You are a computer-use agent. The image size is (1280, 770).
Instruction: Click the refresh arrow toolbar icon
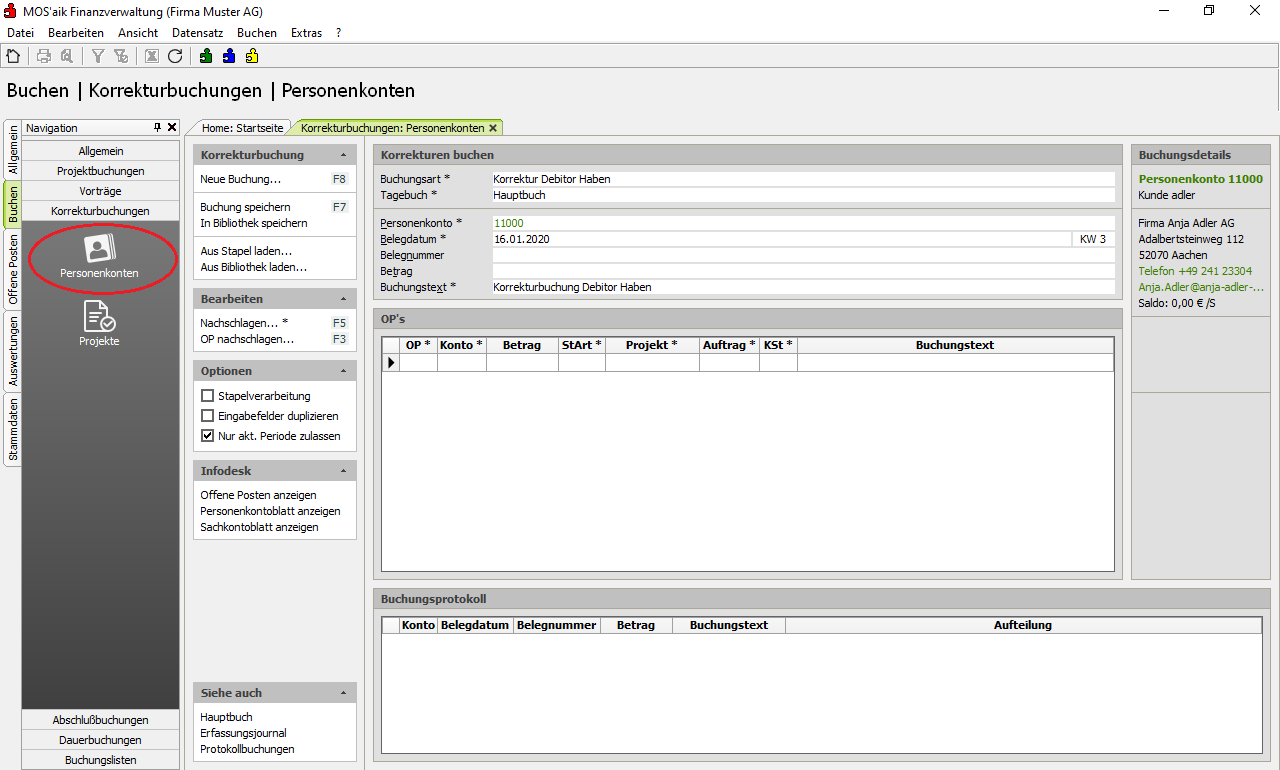coord(175,56)
